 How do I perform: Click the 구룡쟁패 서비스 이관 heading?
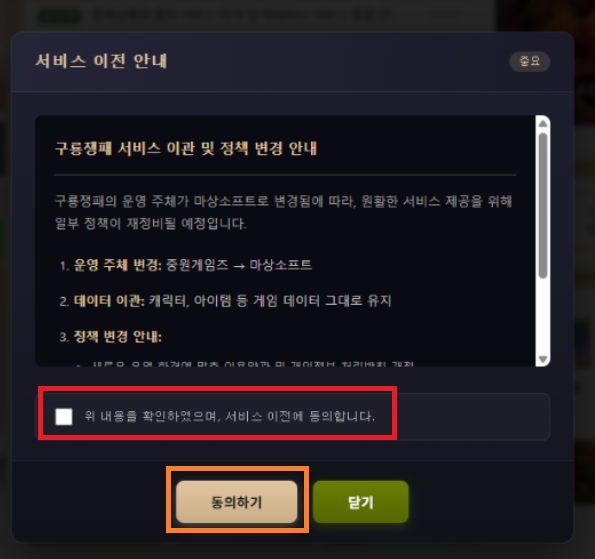click(x=186, y=148)
